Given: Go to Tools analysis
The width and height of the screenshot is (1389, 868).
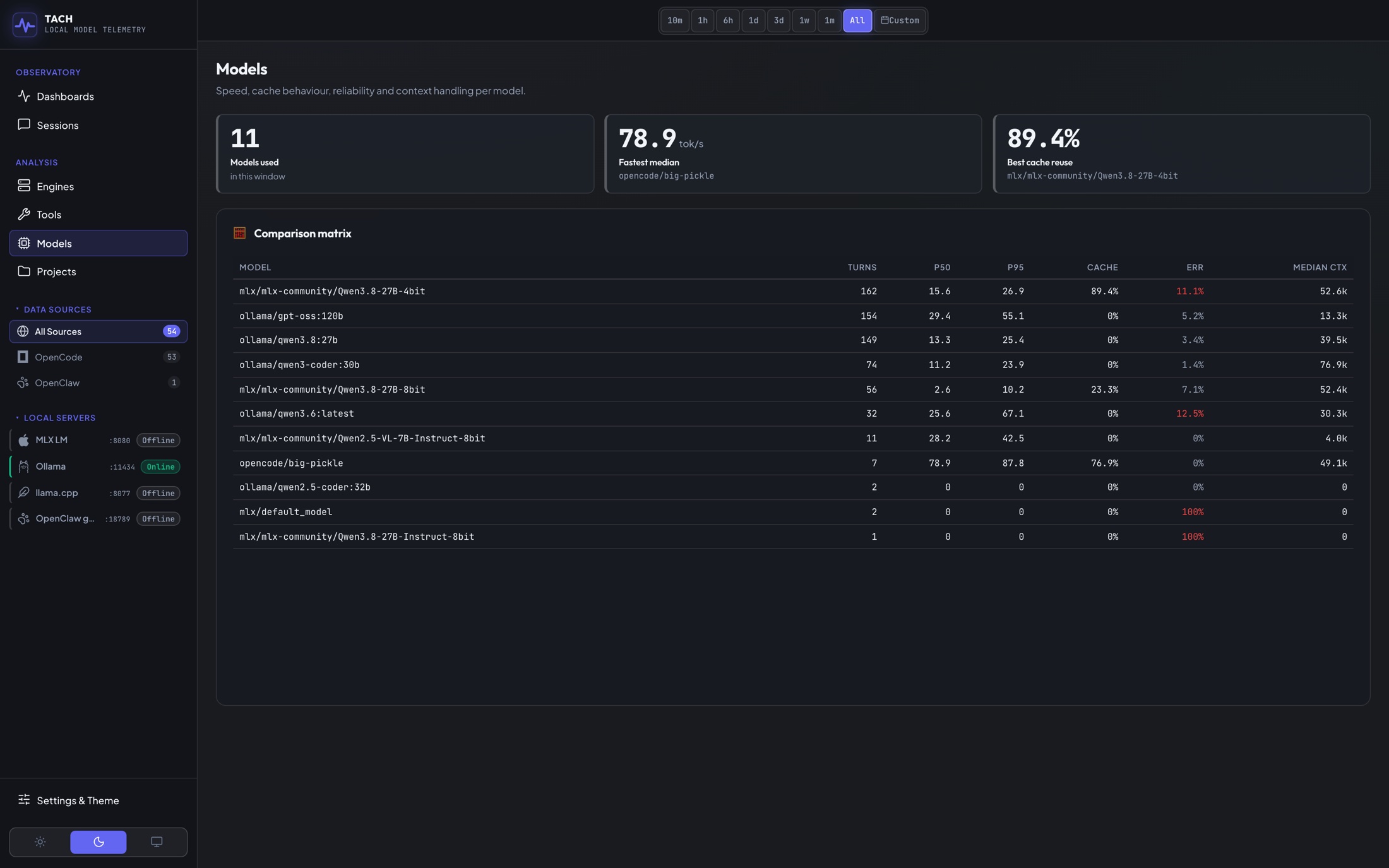Looking at the screenshot, I should pyautogui.click(x=98, y=214).
